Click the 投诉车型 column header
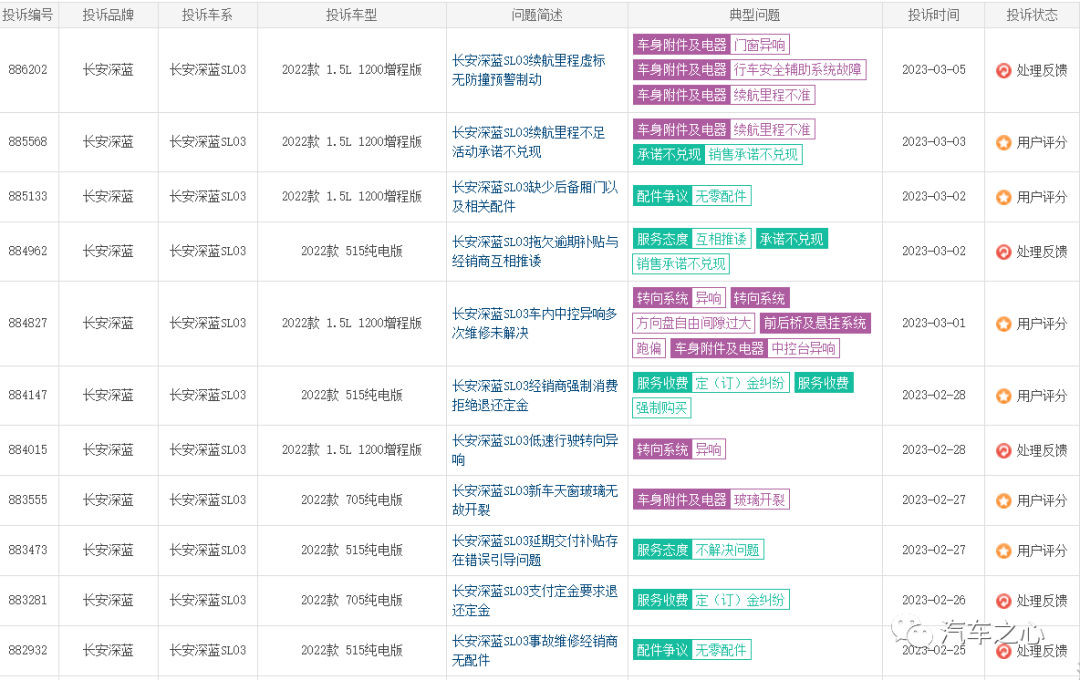Viewport: 1080px width, 680px height. (x=352, y=15)
